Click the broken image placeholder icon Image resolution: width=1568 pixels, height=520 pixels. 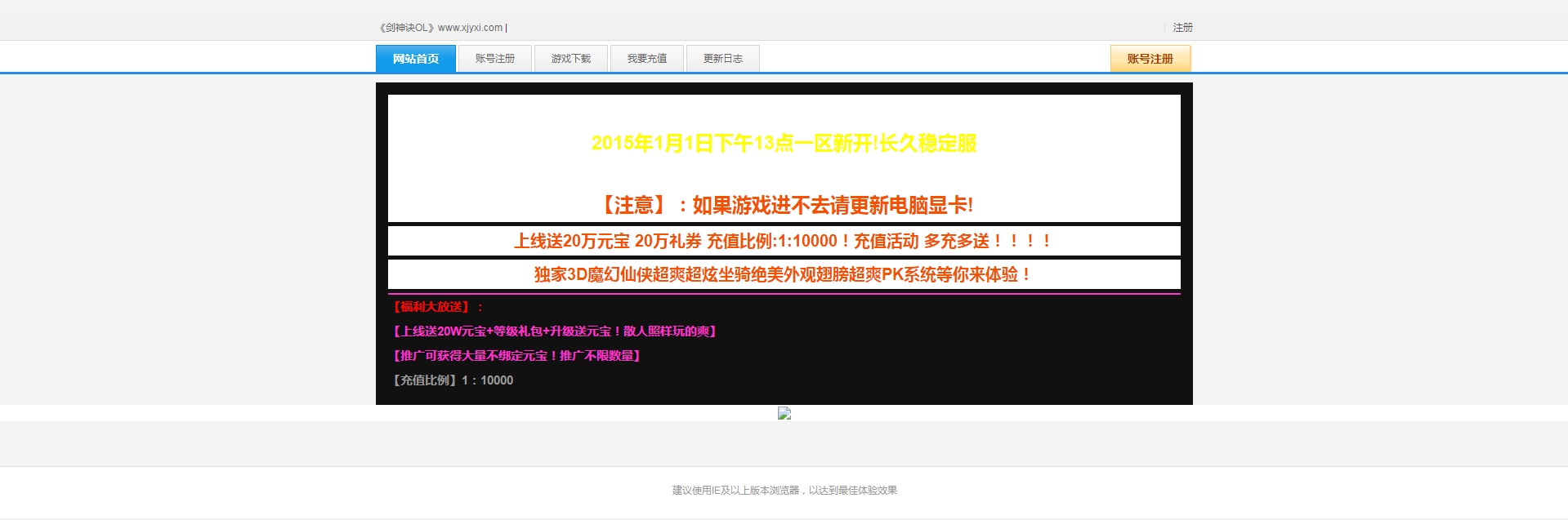click(x=784, y=413)
